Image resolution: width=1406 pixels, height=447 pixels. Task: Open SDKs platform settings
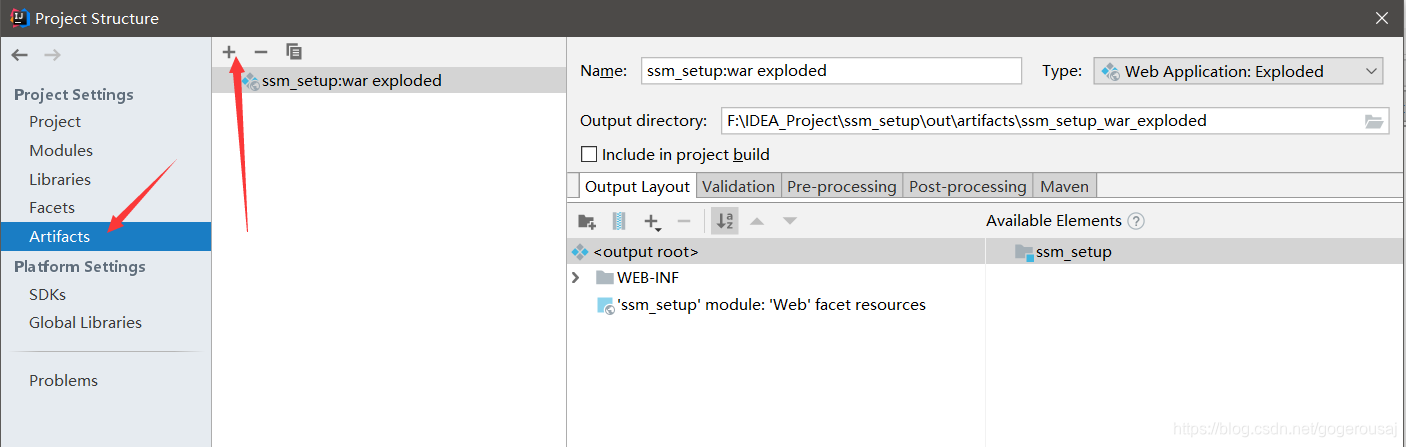tap(47, 295)
